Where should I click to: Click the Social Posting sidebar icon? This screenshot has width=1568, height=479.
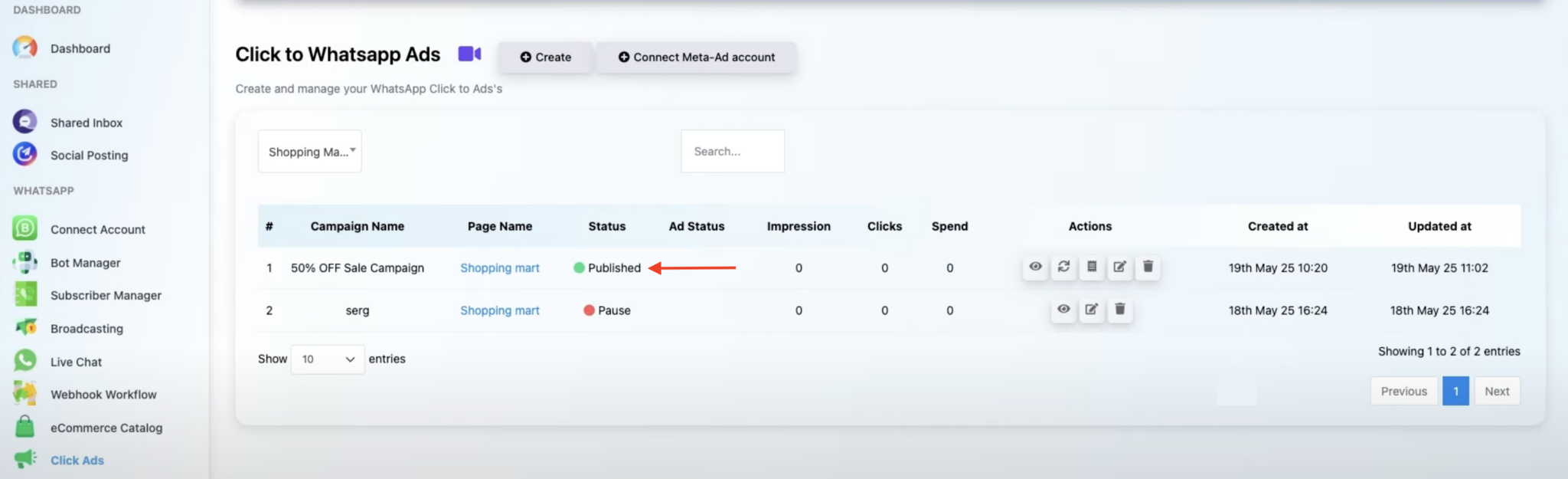point(24,154)
